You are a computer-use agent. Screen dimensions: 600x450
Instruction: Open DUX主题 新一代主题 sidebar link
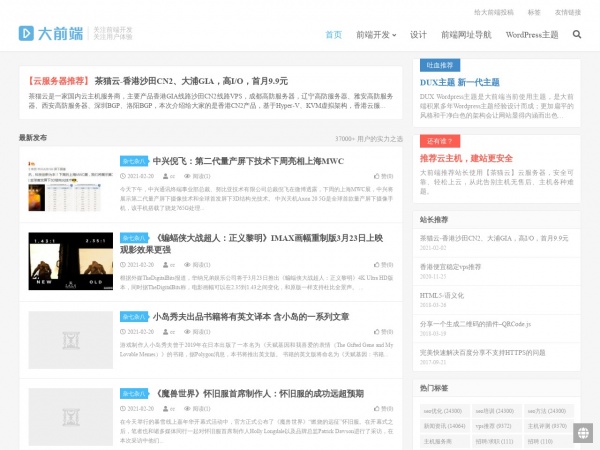click(460, 82)
